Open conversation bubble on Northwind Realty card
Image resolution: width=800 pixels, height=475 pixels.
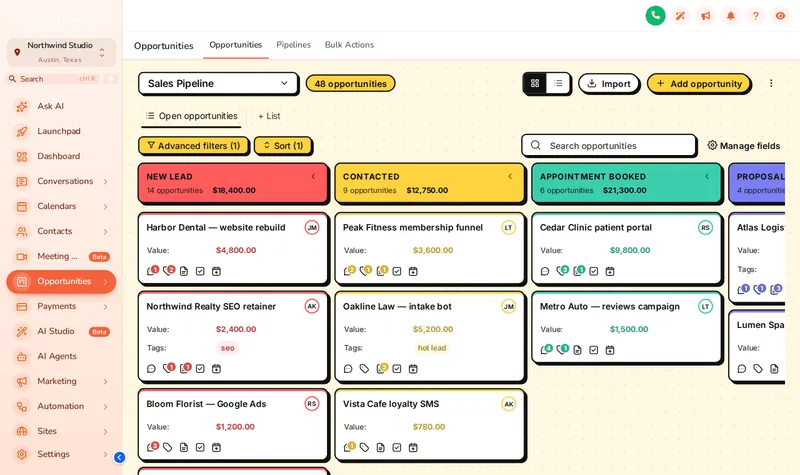pyautogui.click(x=151, y=368)
